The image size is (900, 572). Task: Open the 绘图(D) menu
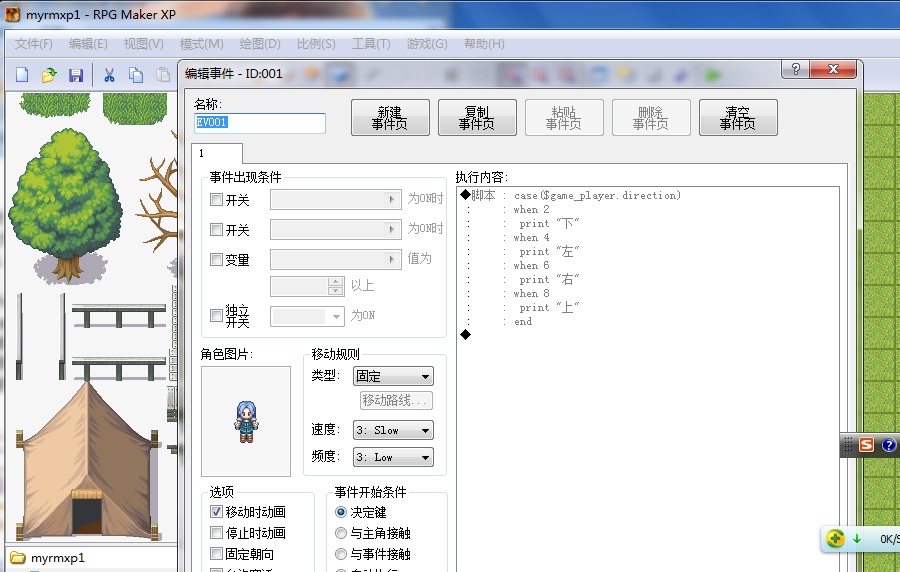point(259,44)
